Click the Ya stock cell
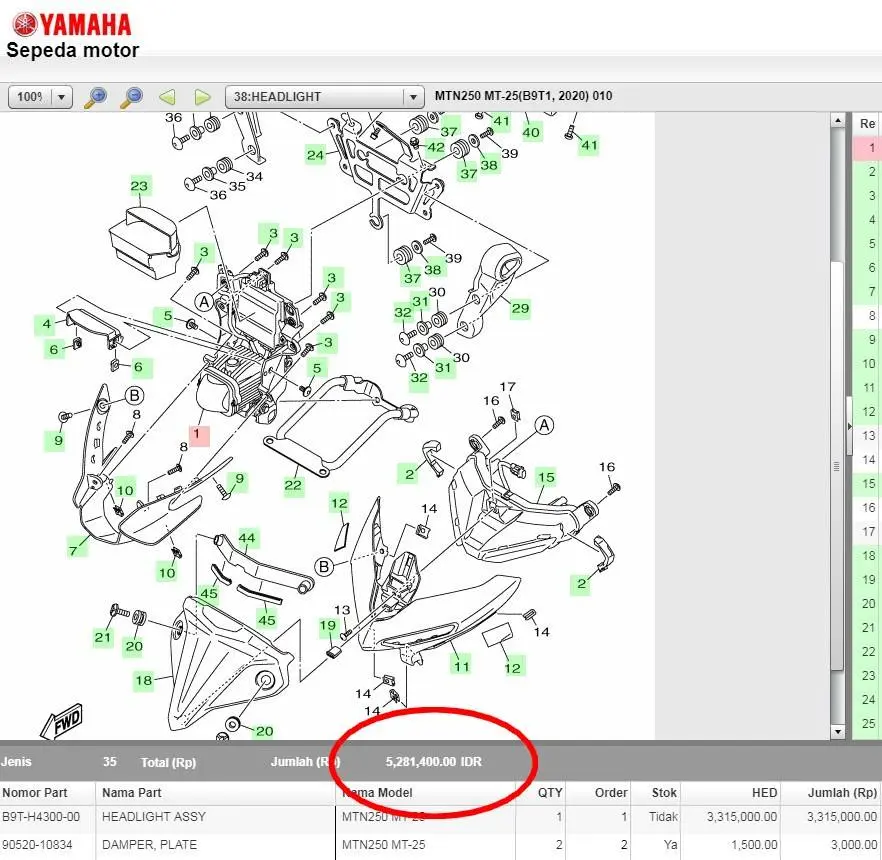 [670, 845]
